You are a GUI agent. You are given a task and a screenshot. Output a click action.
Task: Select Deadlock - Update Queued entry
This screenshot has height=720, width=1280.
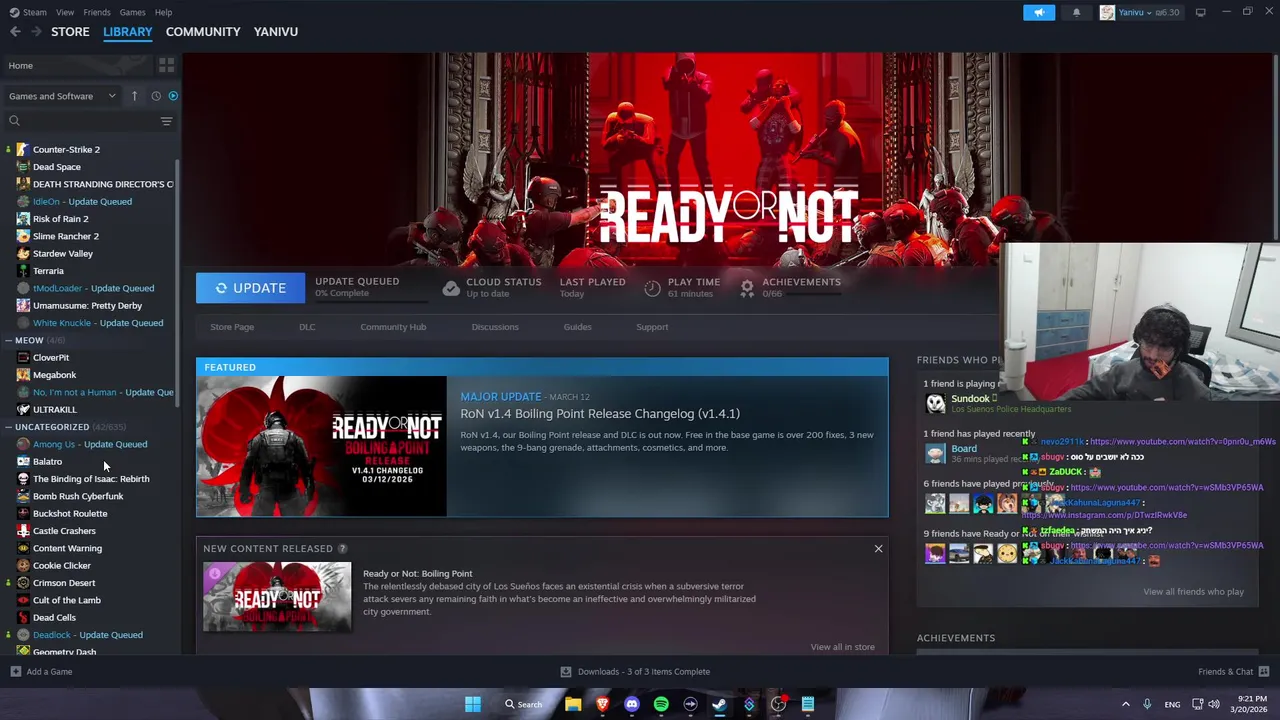[x=88, y=635]
